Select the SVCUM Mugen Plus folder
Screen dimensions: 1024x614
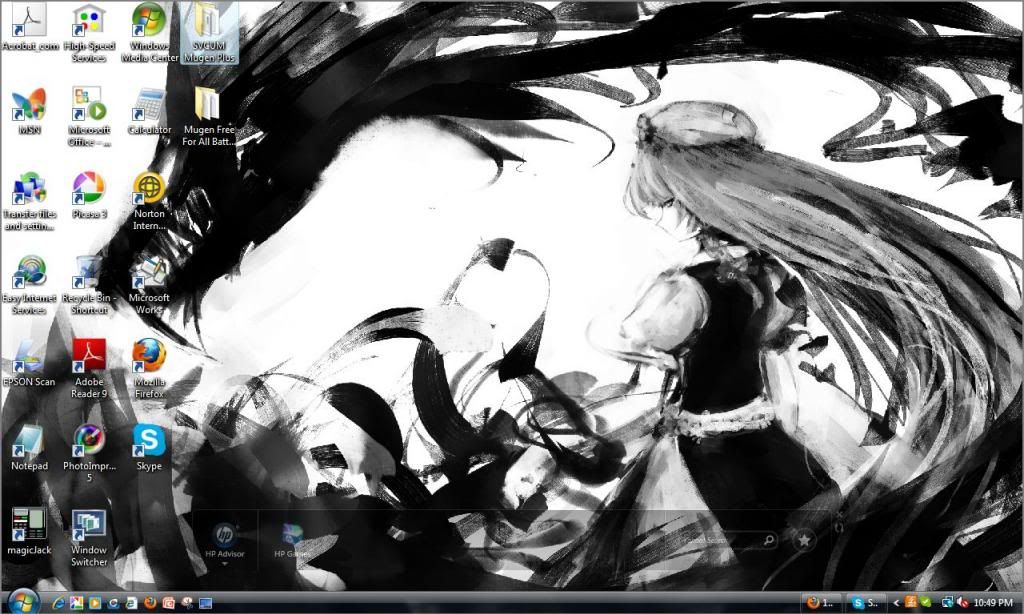point(209,34)
